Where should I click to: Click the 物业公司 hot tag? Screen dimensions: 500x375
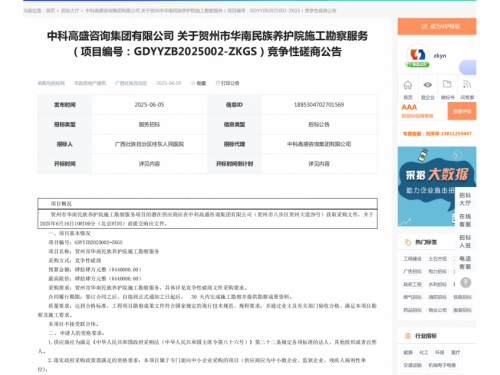(437, 310)
